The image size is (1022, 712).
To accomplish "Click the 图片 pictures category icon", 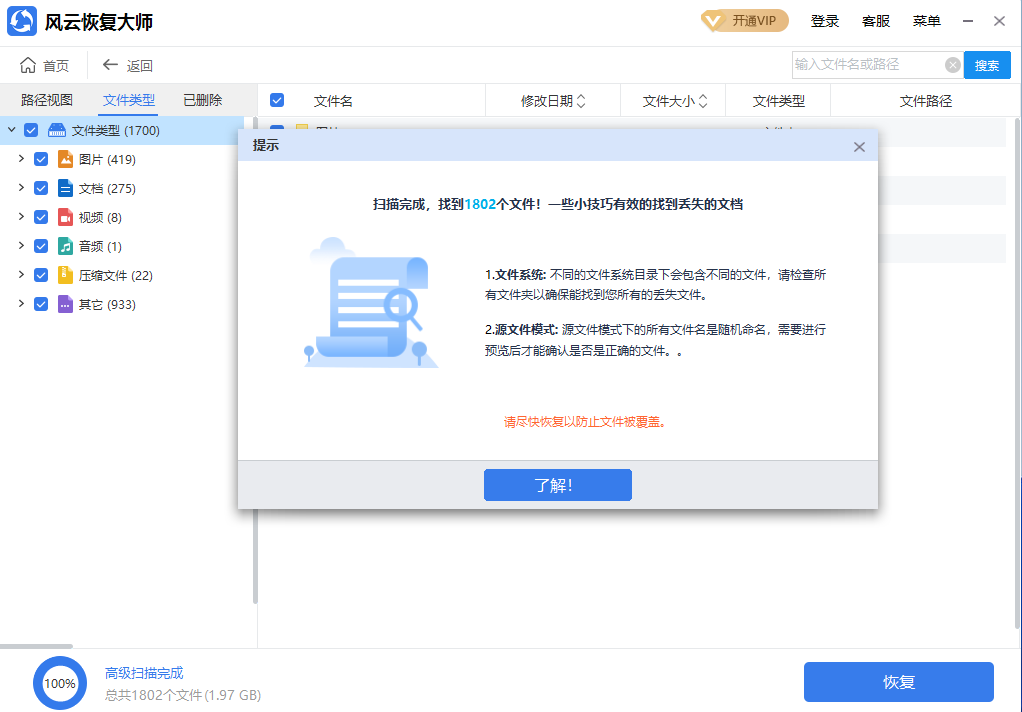I will [x=65, y=159].
